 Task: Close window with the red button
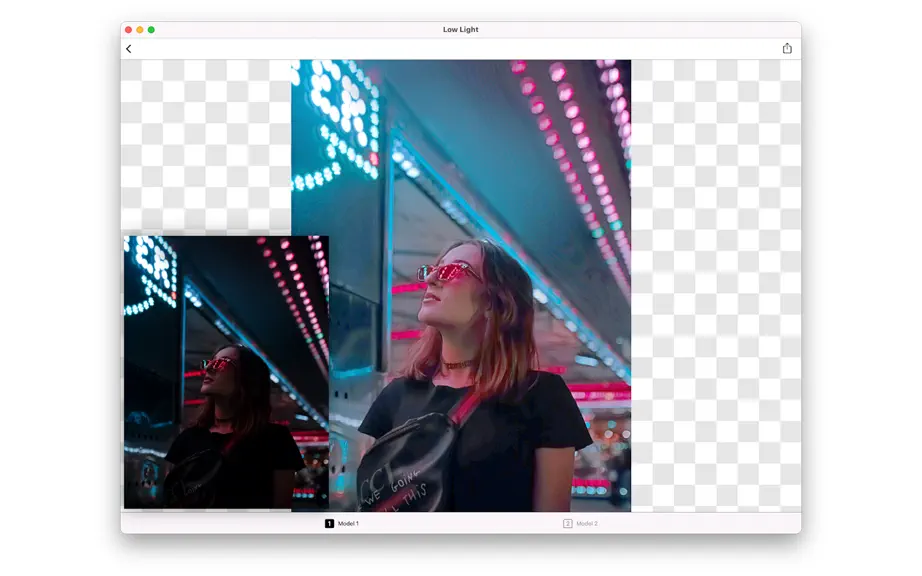128,29
